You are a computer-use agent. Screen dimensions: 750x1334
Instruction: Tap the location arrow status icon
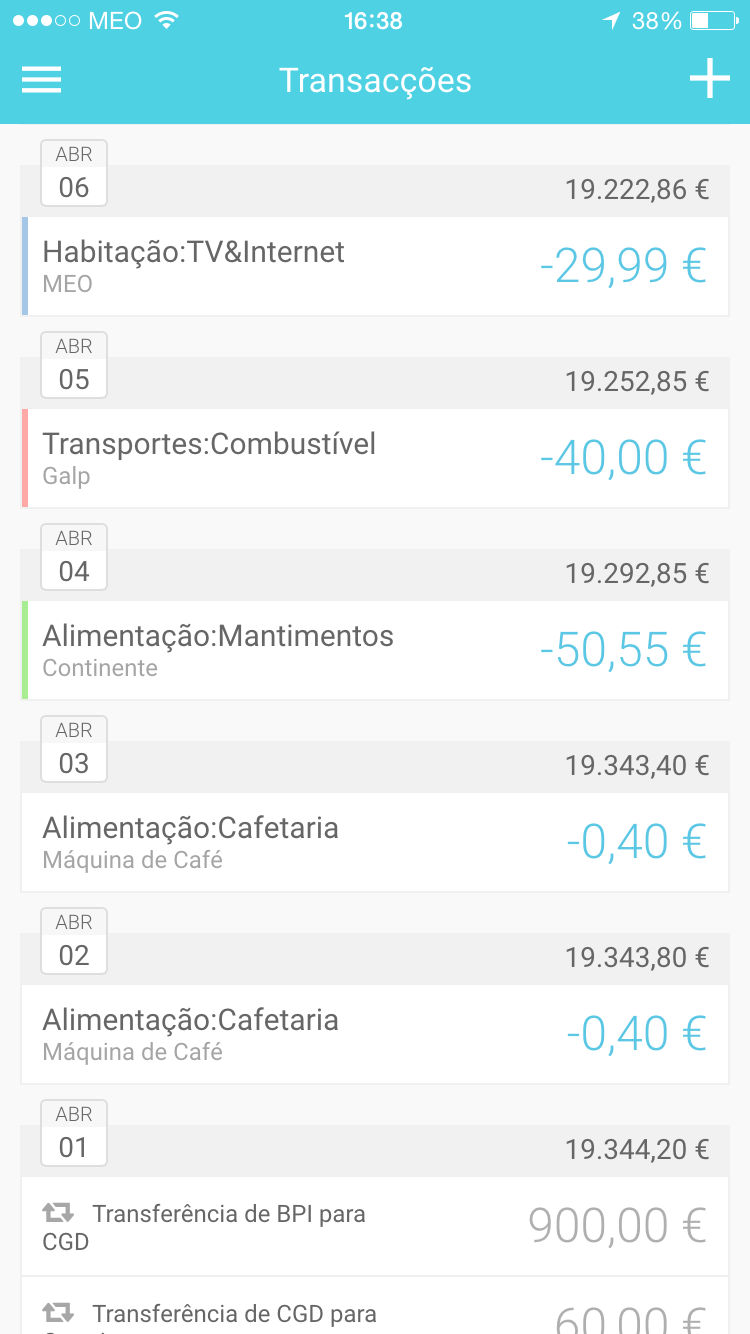[611, 20]
